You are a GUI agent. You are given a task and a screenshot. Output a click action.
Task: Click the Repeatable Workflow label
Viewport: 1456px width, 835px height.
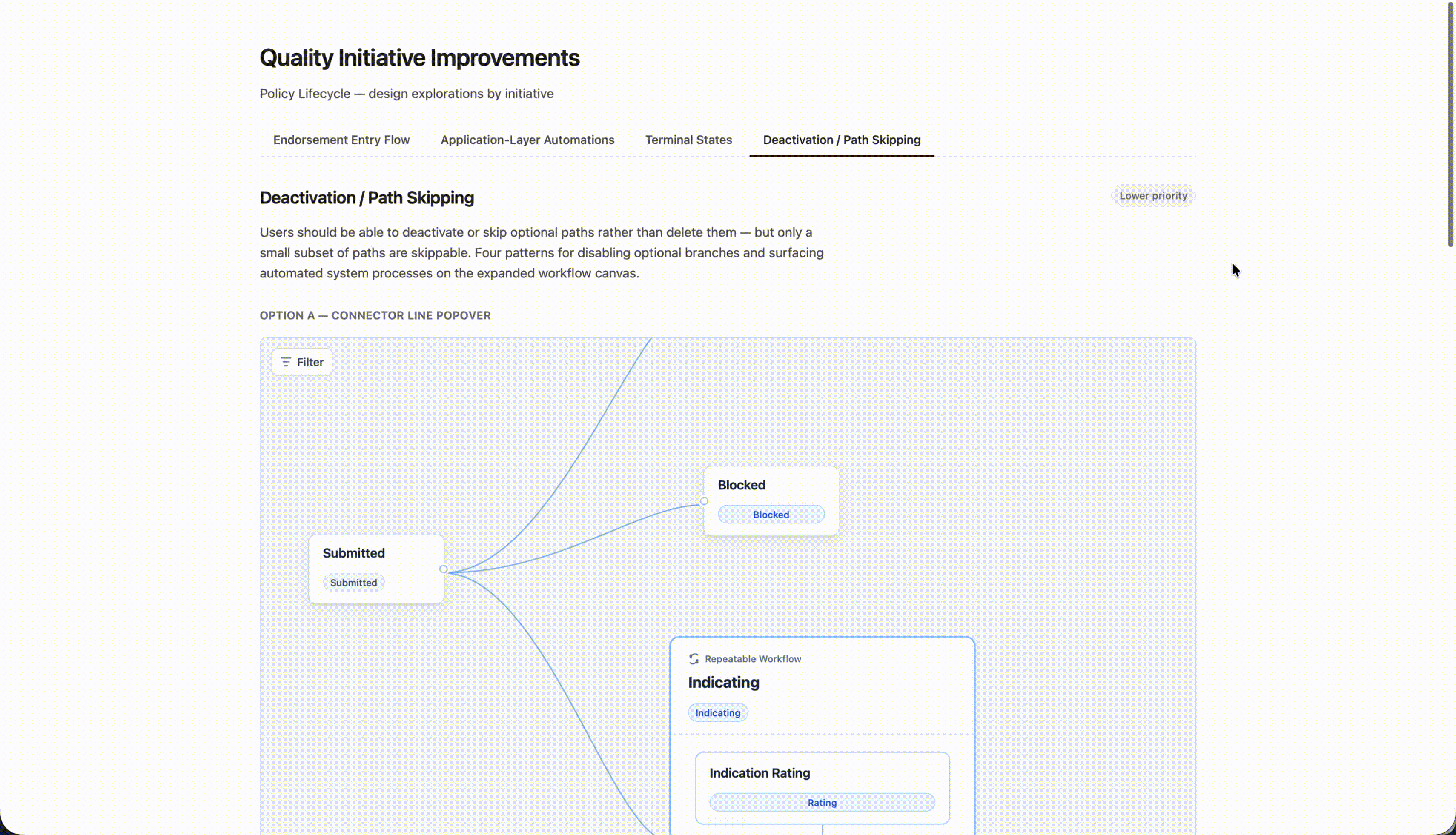tap(753, 659)
